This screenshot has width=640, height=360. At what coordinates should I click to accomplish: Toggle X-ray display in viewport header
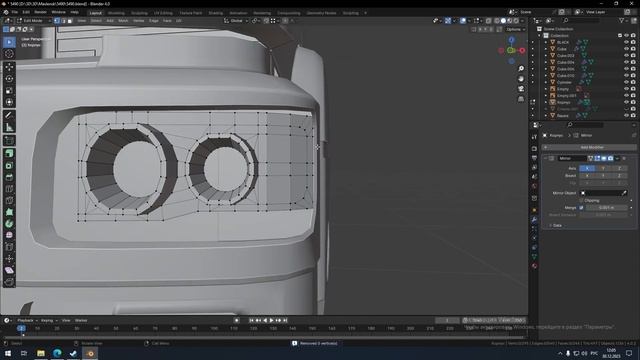coord(488,20)
